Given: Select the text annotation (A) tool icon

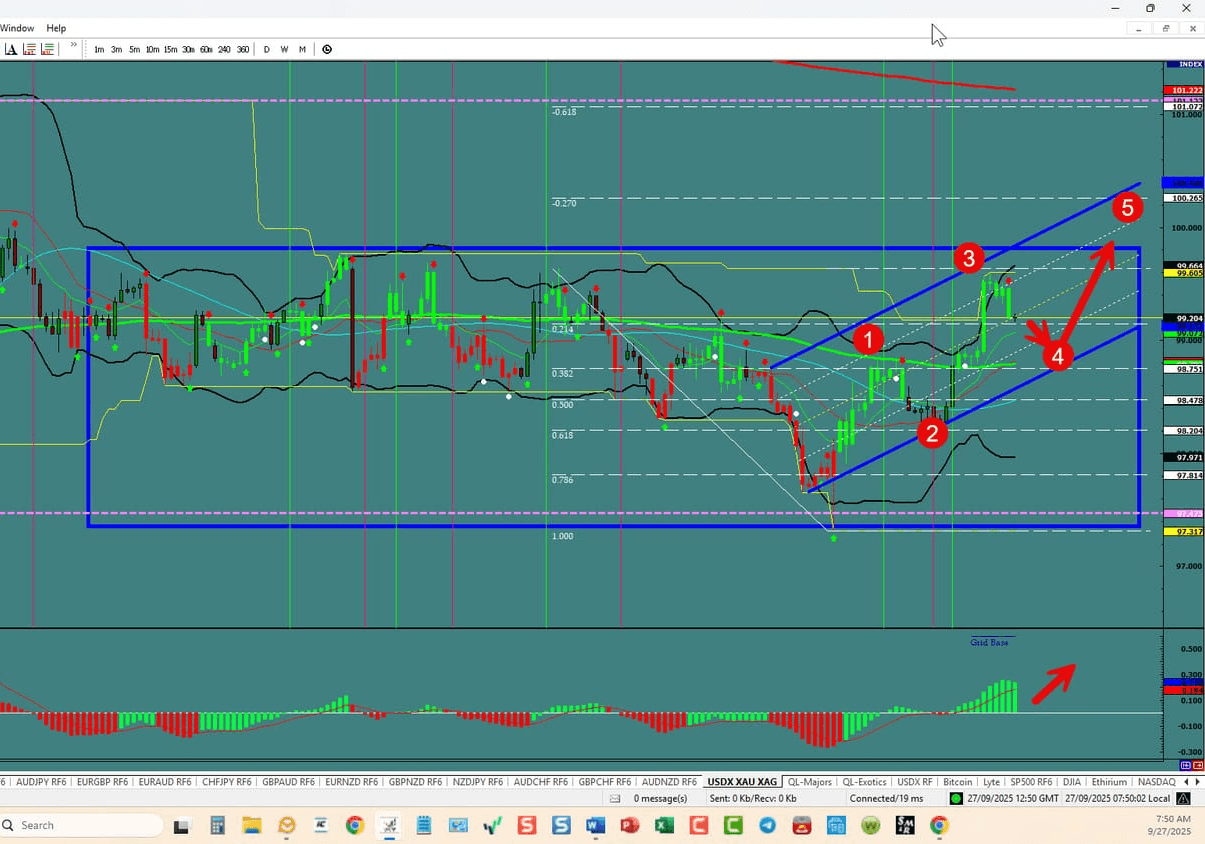Looking at the screenshot, I should point(10,48).
